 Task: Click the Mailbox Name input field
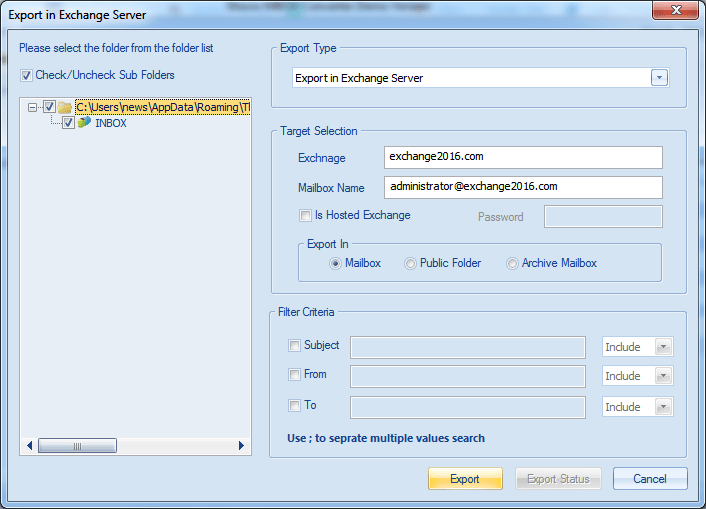coord(523,187)
